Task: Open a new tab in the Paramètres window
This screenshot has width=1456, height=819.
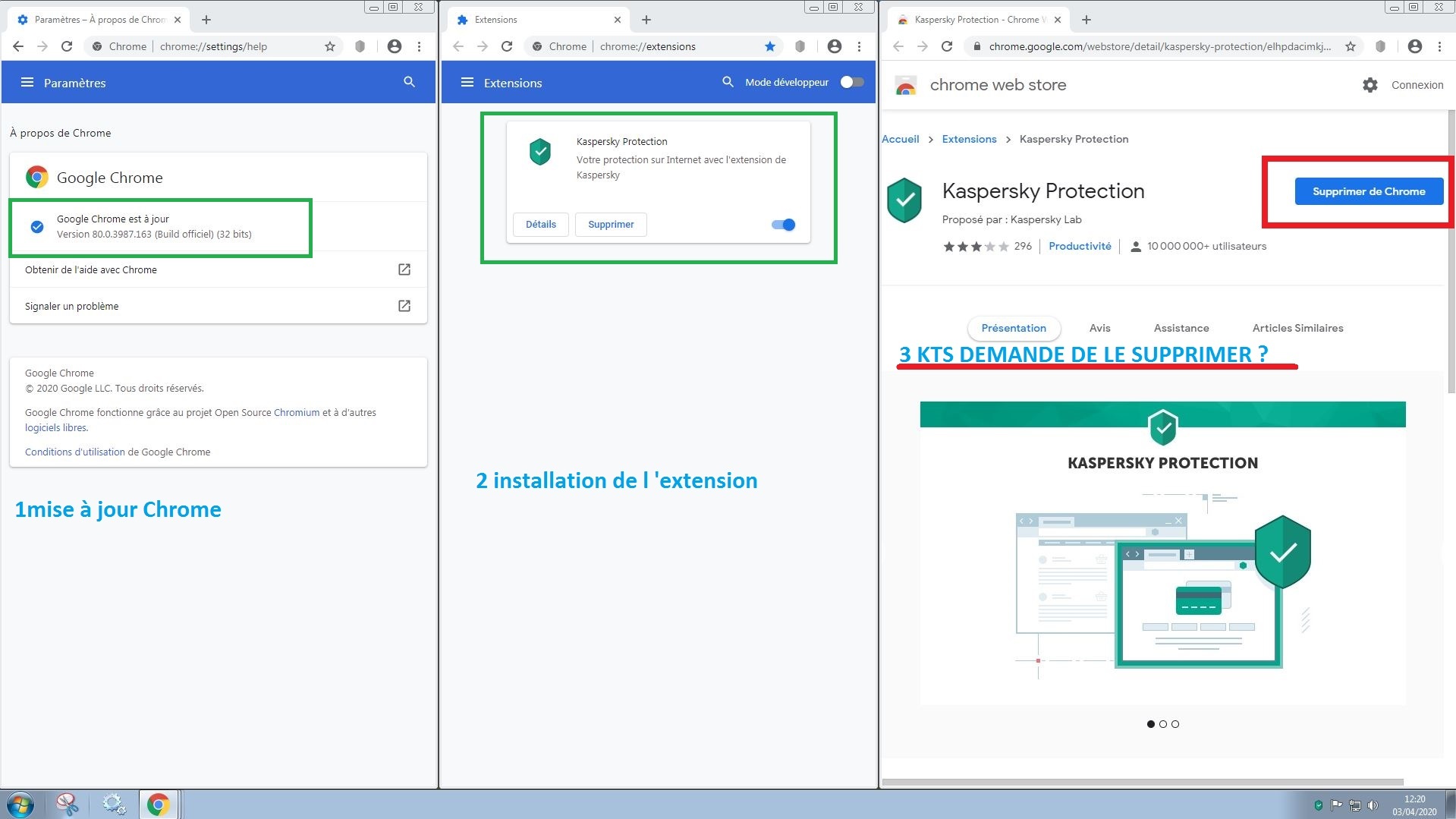Action: coord(206,20)
